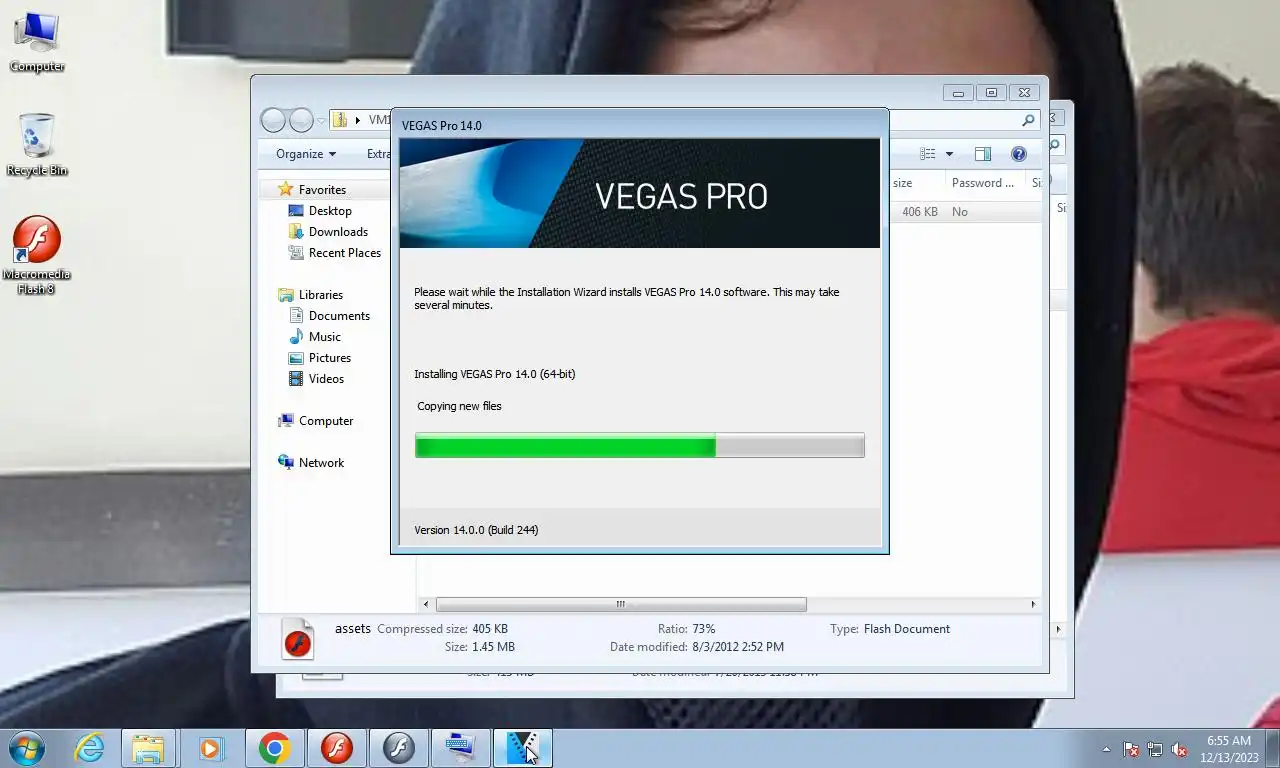Click horizontal scrollbar left arrow
Screen dimensions: 1280x768
tap(426, 604)
